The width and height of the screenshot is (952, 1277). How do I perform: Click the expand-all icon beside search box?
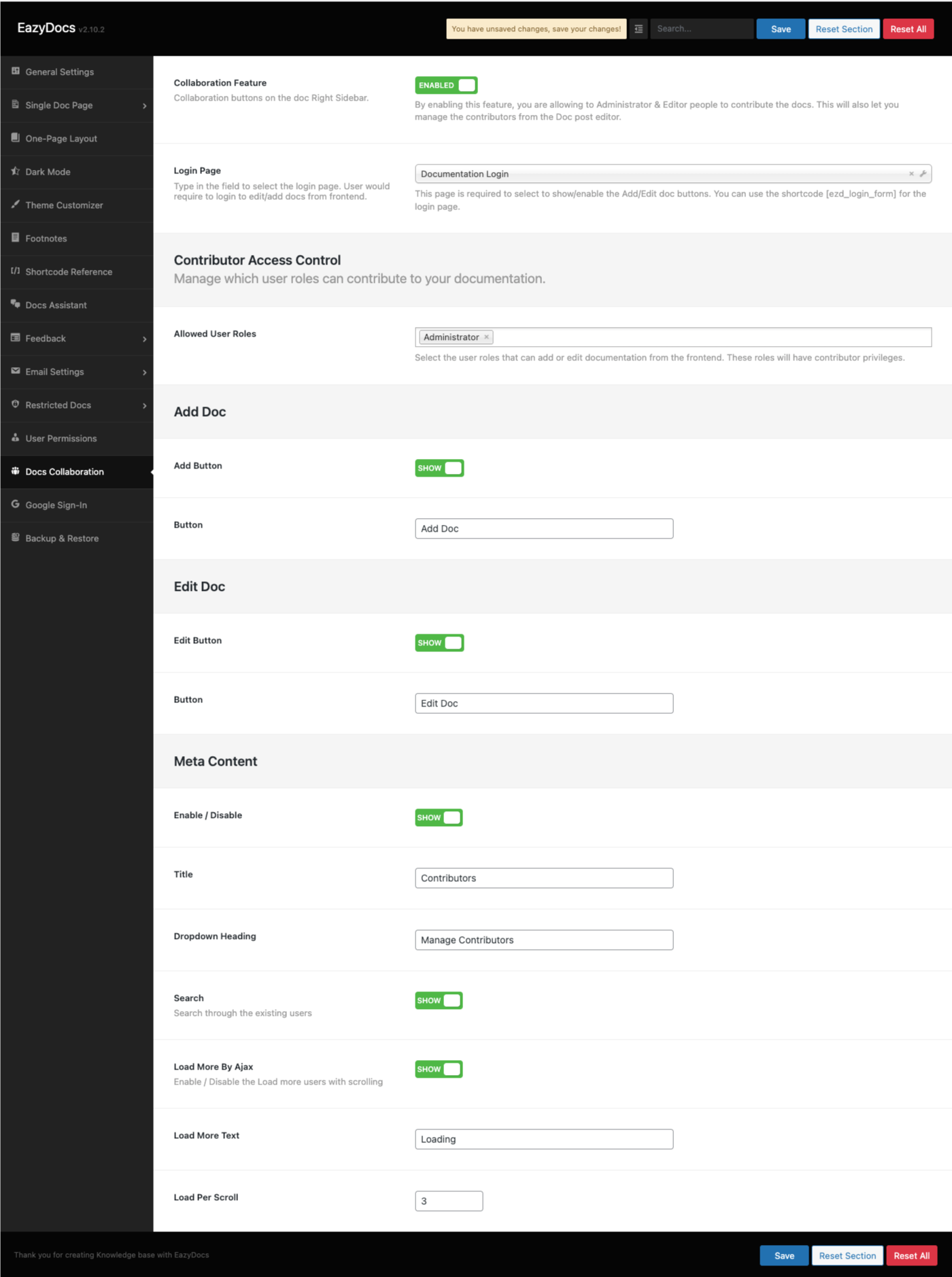point(638,29)
